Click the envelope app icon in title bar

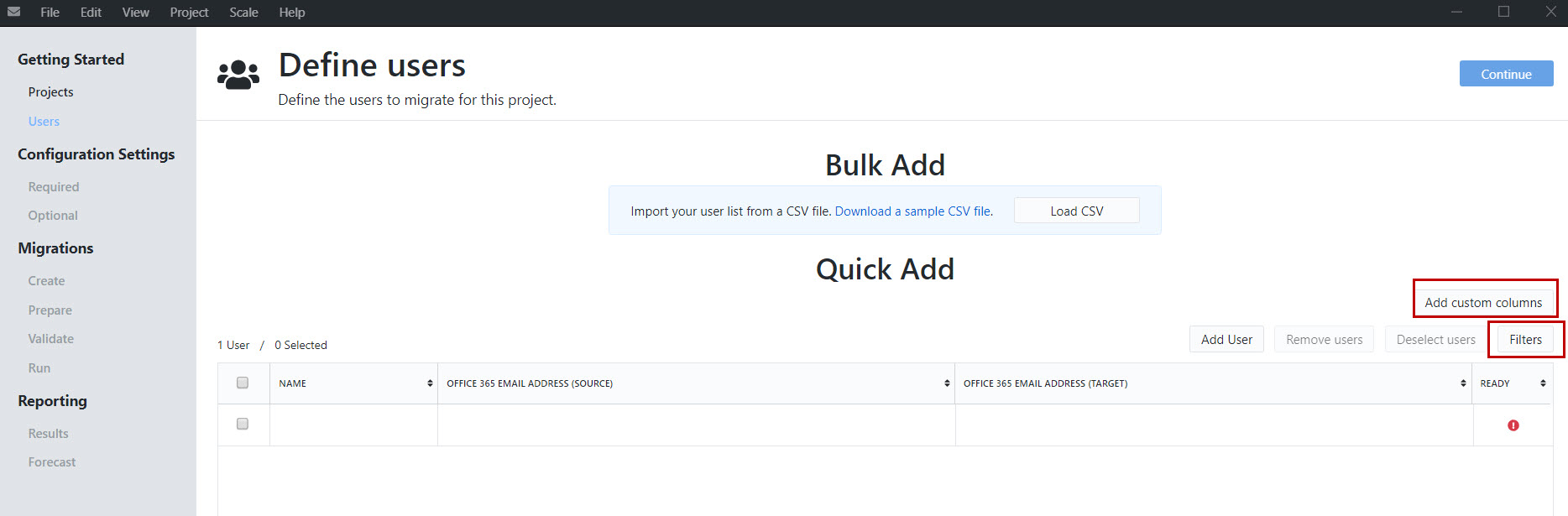point(13,12)
